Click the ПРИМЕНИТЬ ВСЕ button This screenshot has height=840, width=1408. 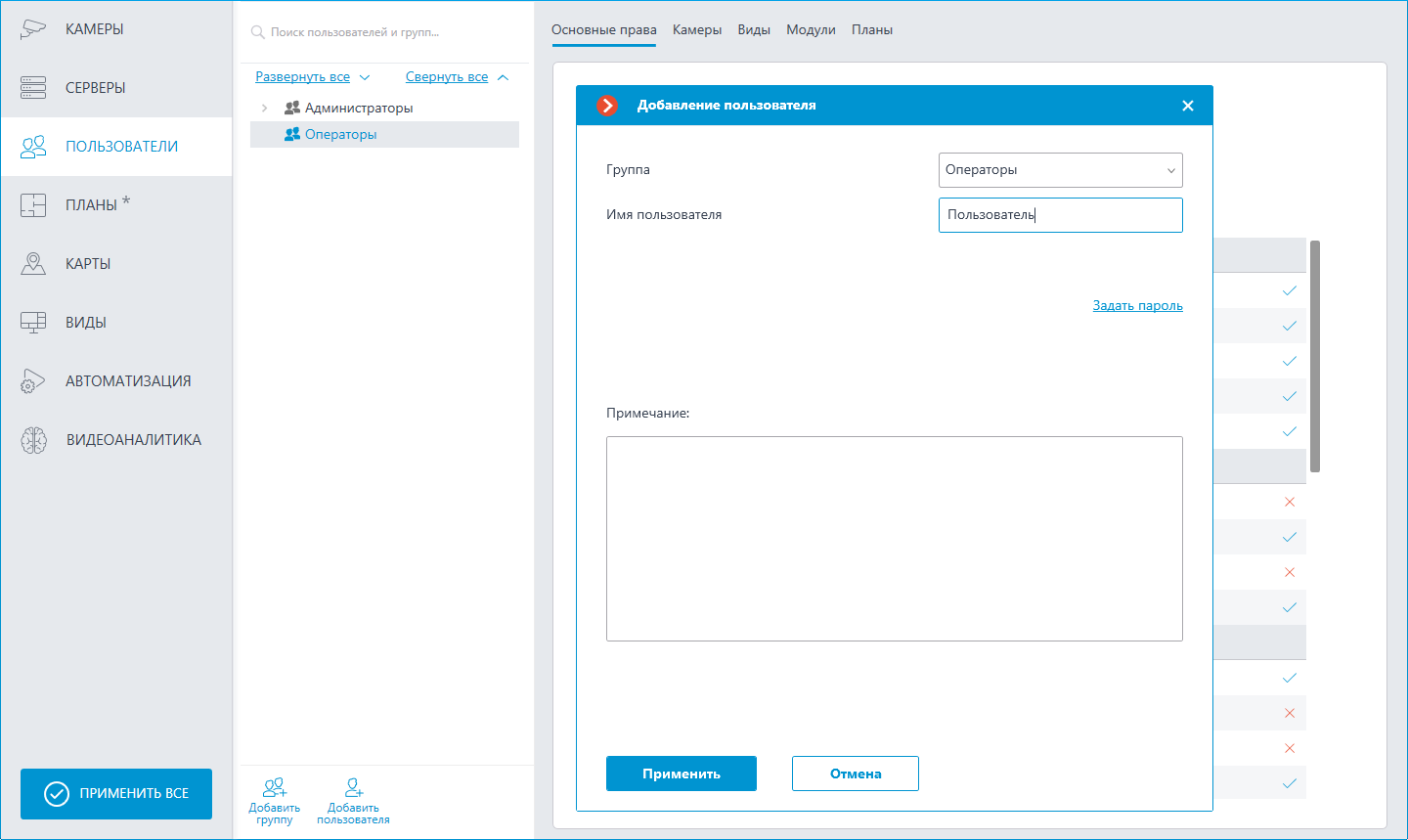116,794
